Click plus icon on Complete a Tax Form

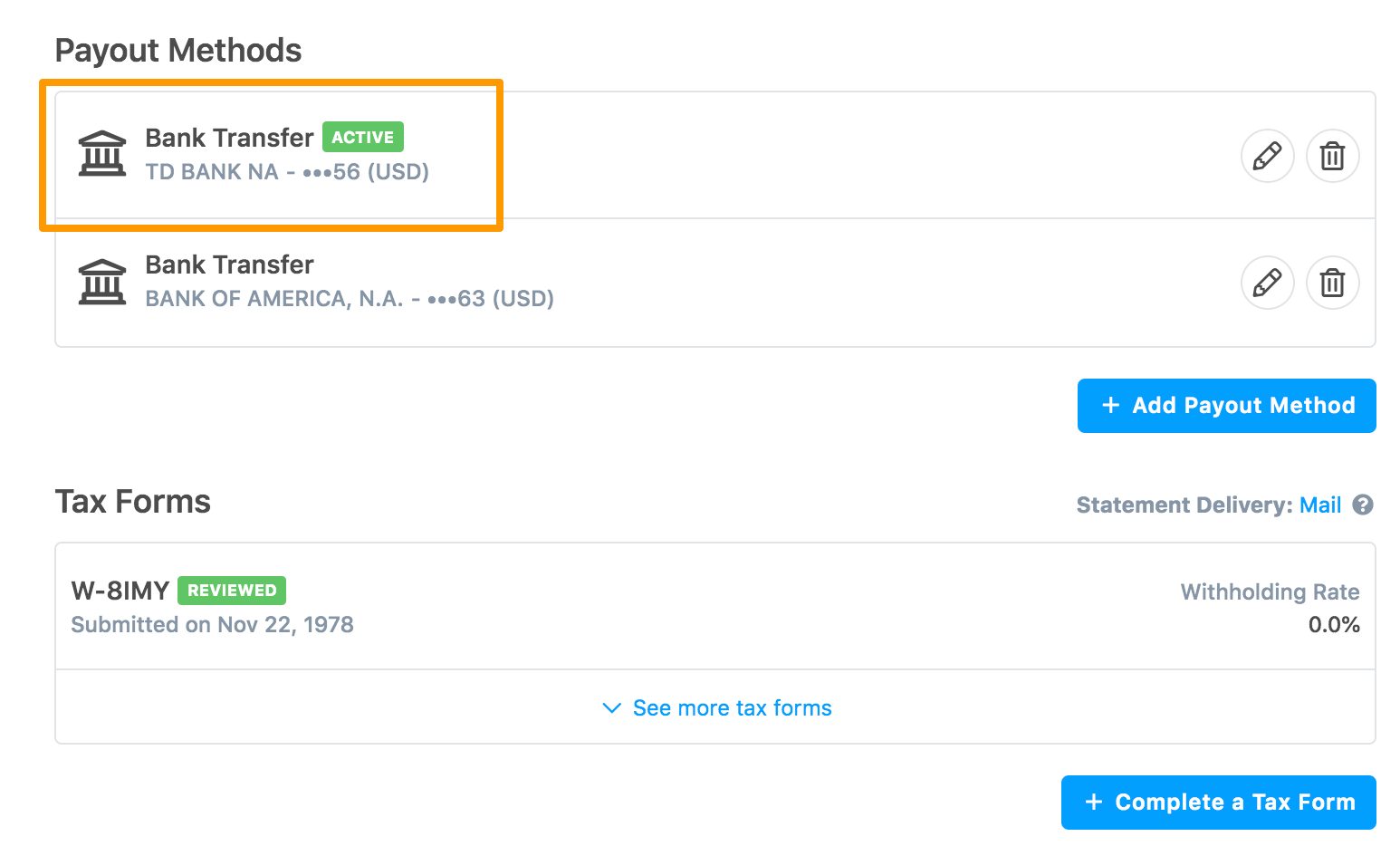[1094, 803]
